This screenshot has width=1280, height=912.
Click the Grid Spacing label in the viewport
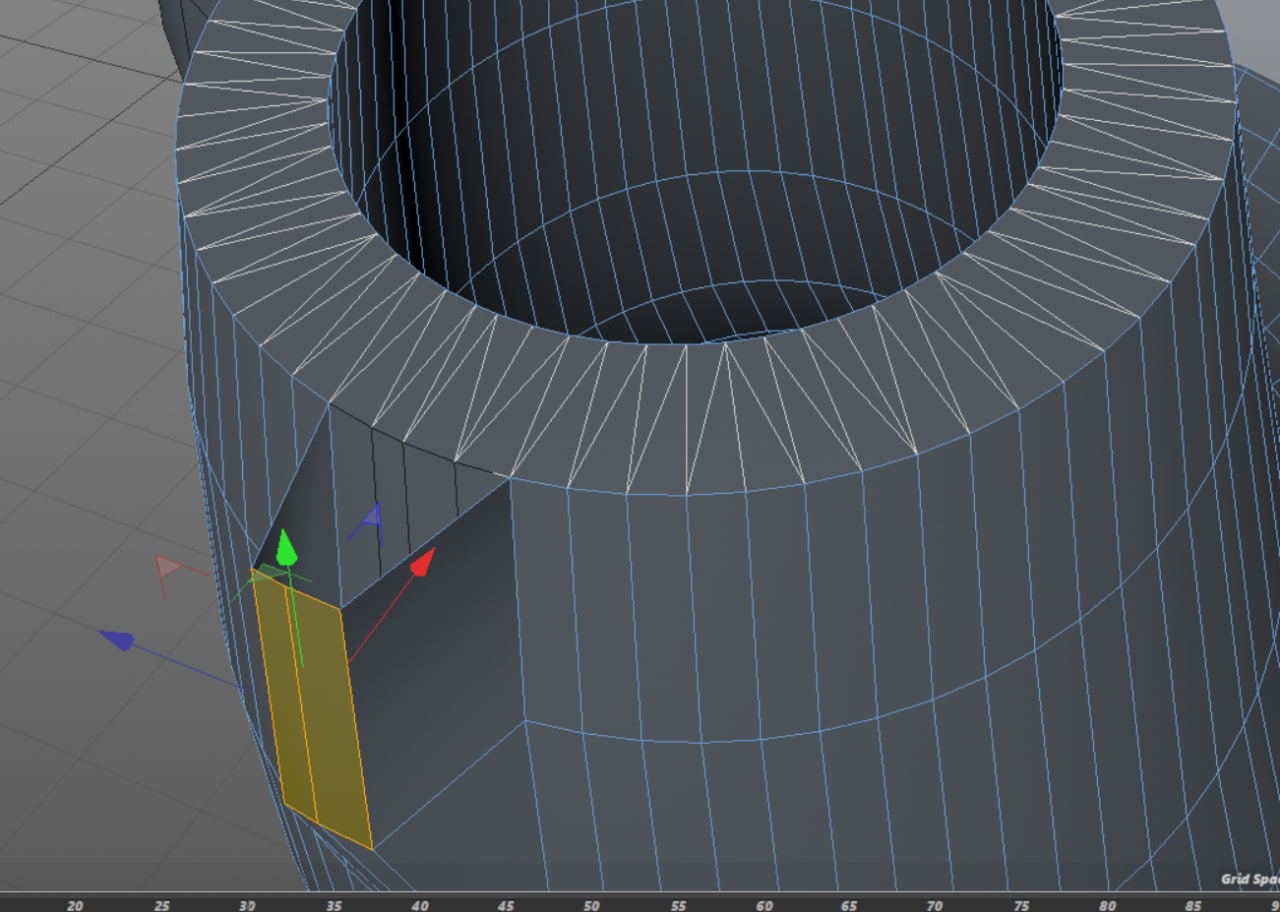coord(1250,879)
